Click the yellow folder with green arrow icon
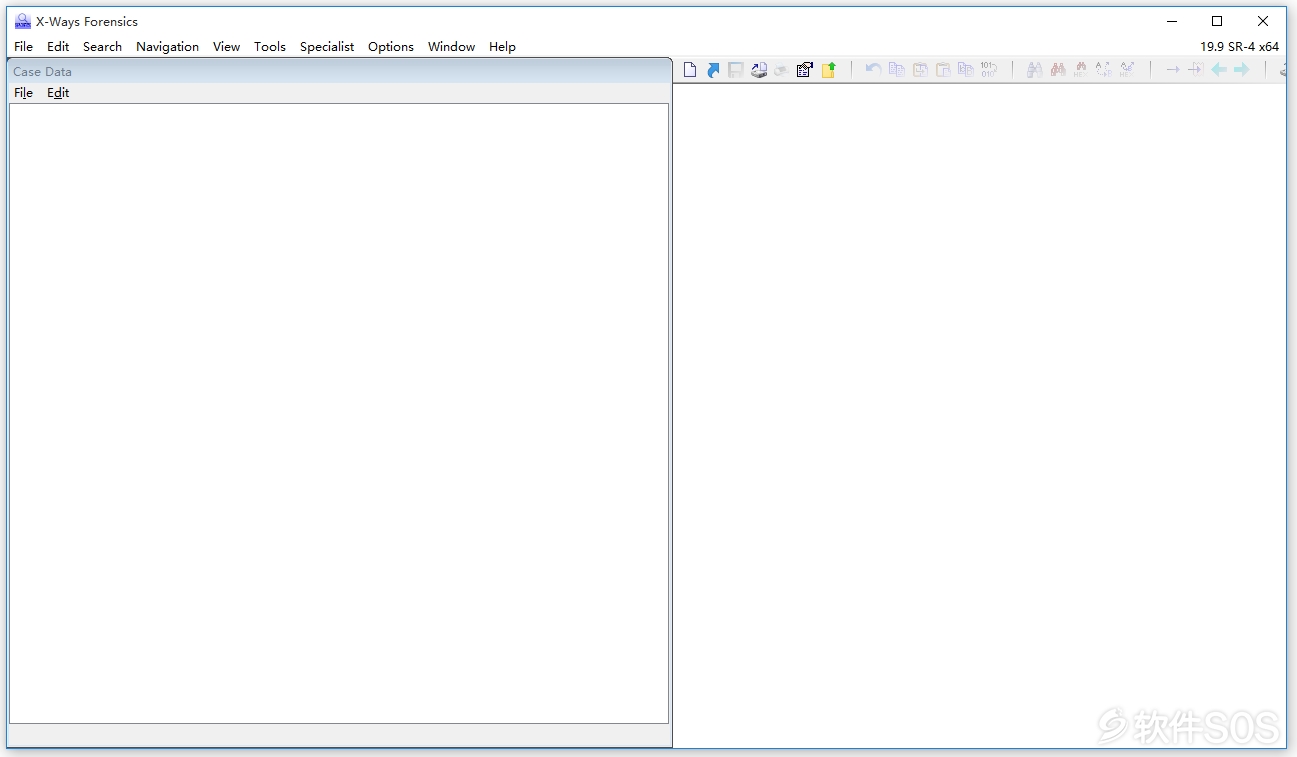 tap(828, 70)
